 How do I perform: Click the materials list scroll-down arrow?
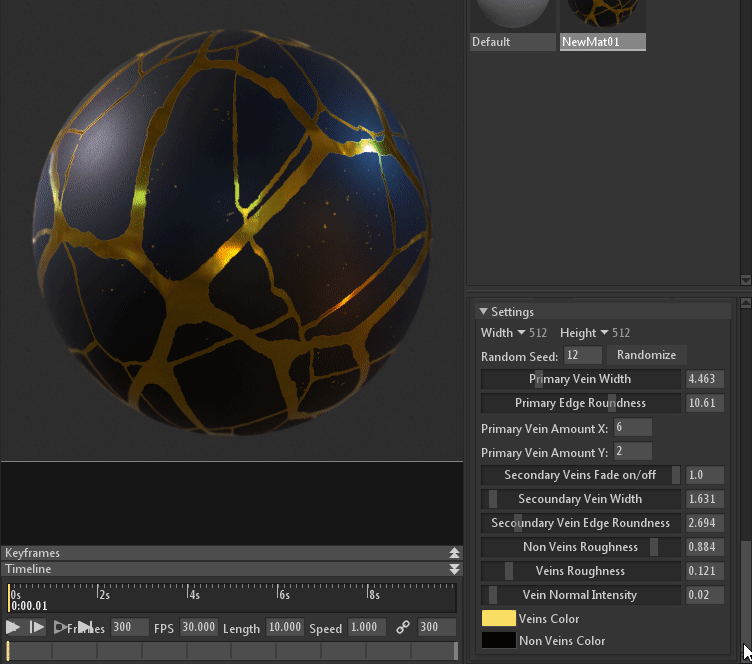click(x=745, y=280)
